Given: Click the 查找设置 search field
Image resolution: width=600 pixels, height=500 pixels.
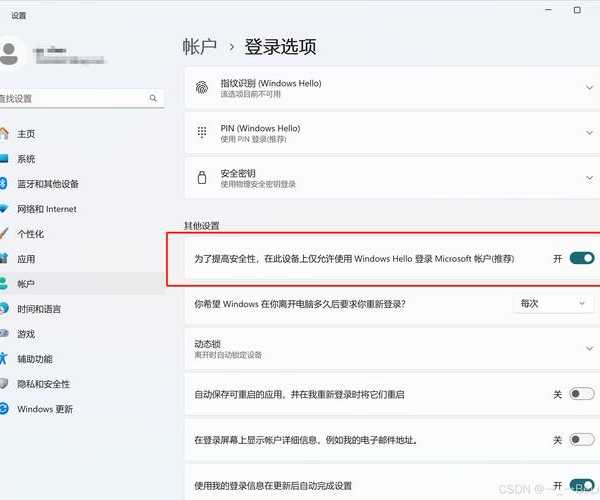Looking at the screenshot, I should click(70, 99).
